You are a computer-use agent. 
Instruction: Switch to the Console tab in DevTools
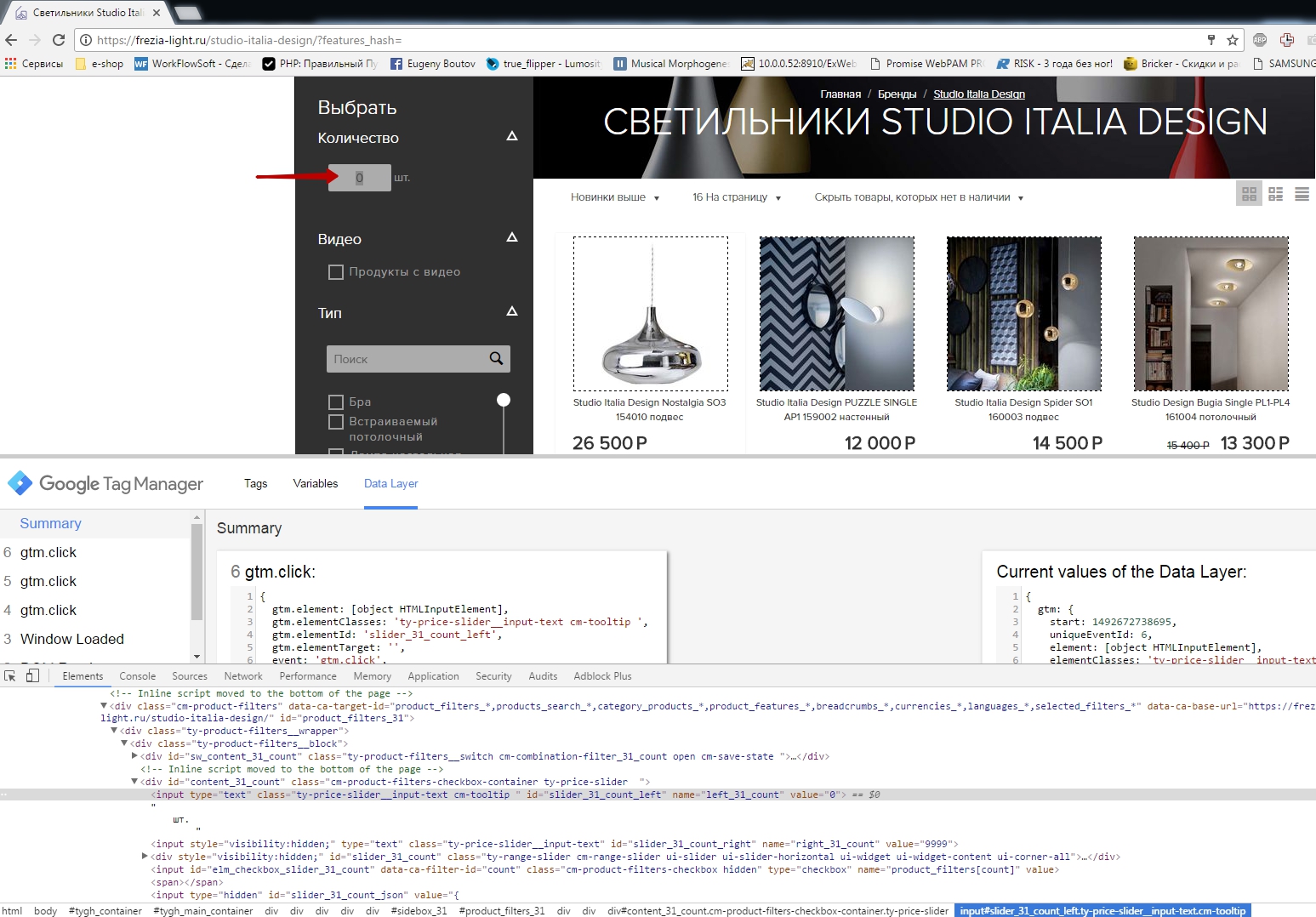[137, 676]
